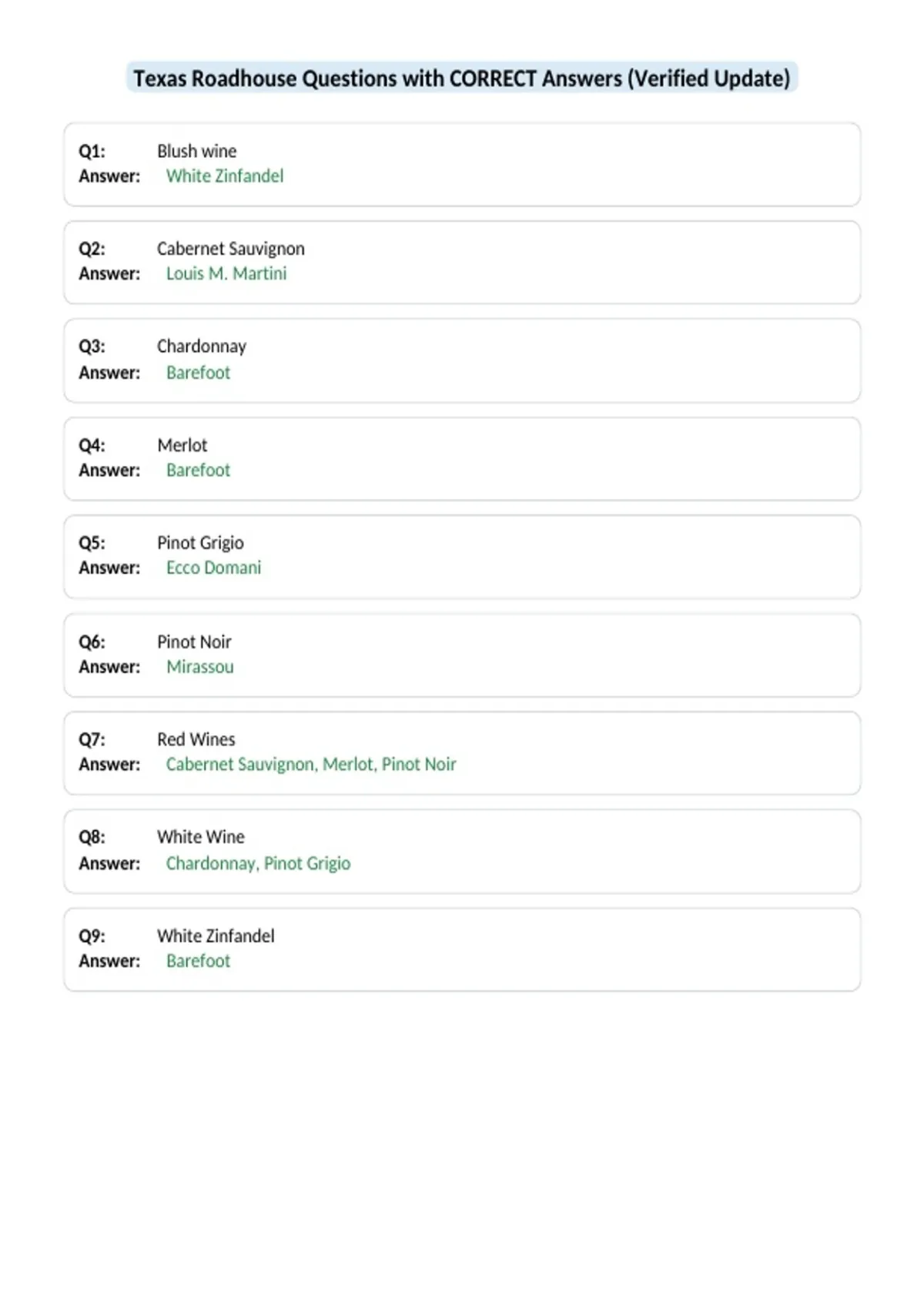The height and width of the screenshot is (1309, 924).
Task: Select the Q7 Red Wines question
Action: click(196, 739)
